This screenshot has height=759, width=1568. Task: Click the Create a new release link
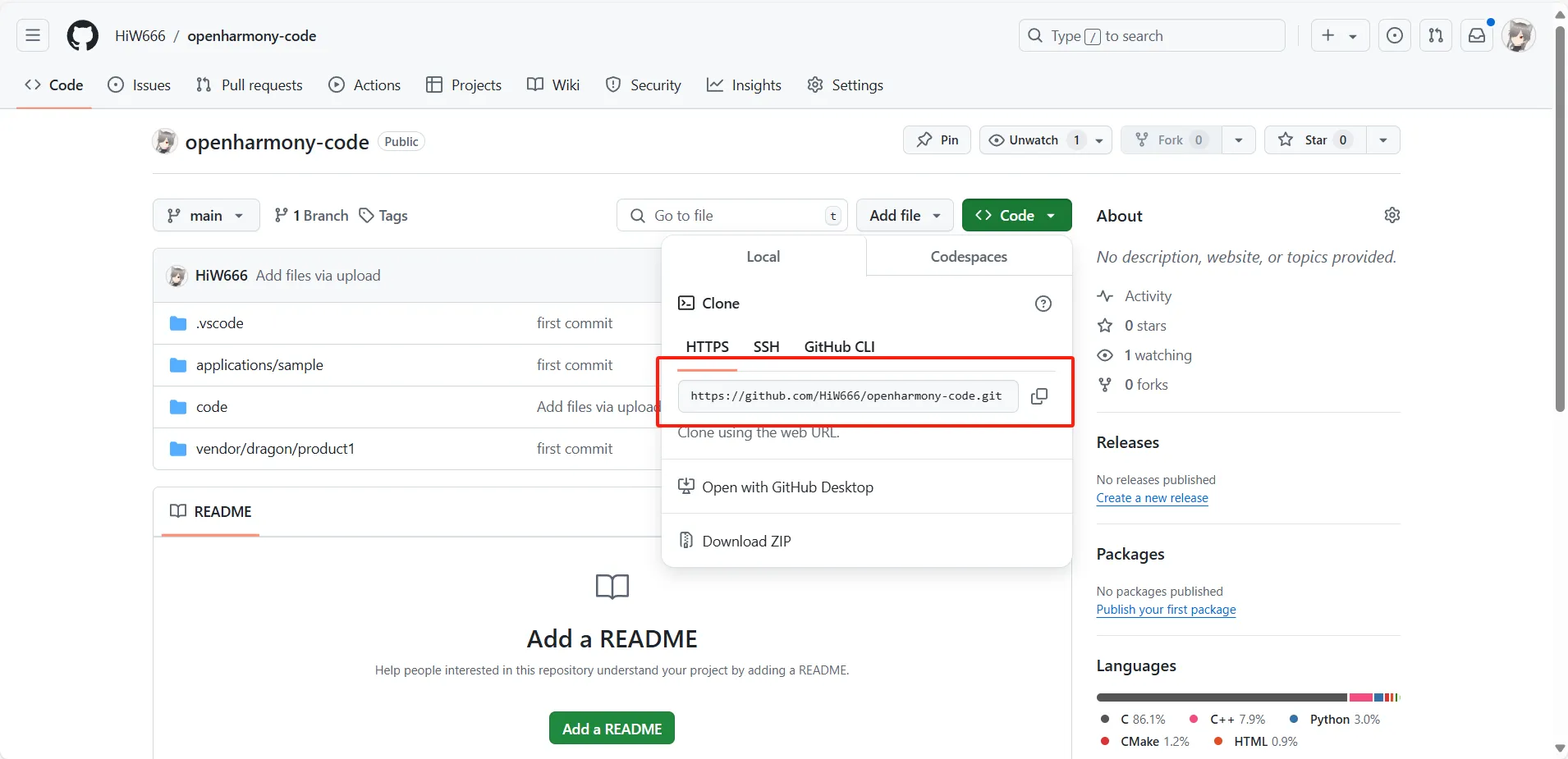1152,498
